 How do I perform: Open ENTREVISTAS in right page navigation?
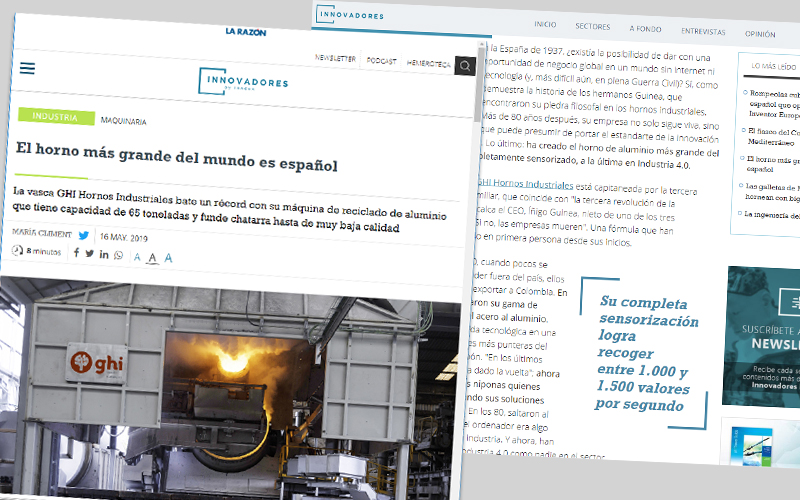point(703,31)
